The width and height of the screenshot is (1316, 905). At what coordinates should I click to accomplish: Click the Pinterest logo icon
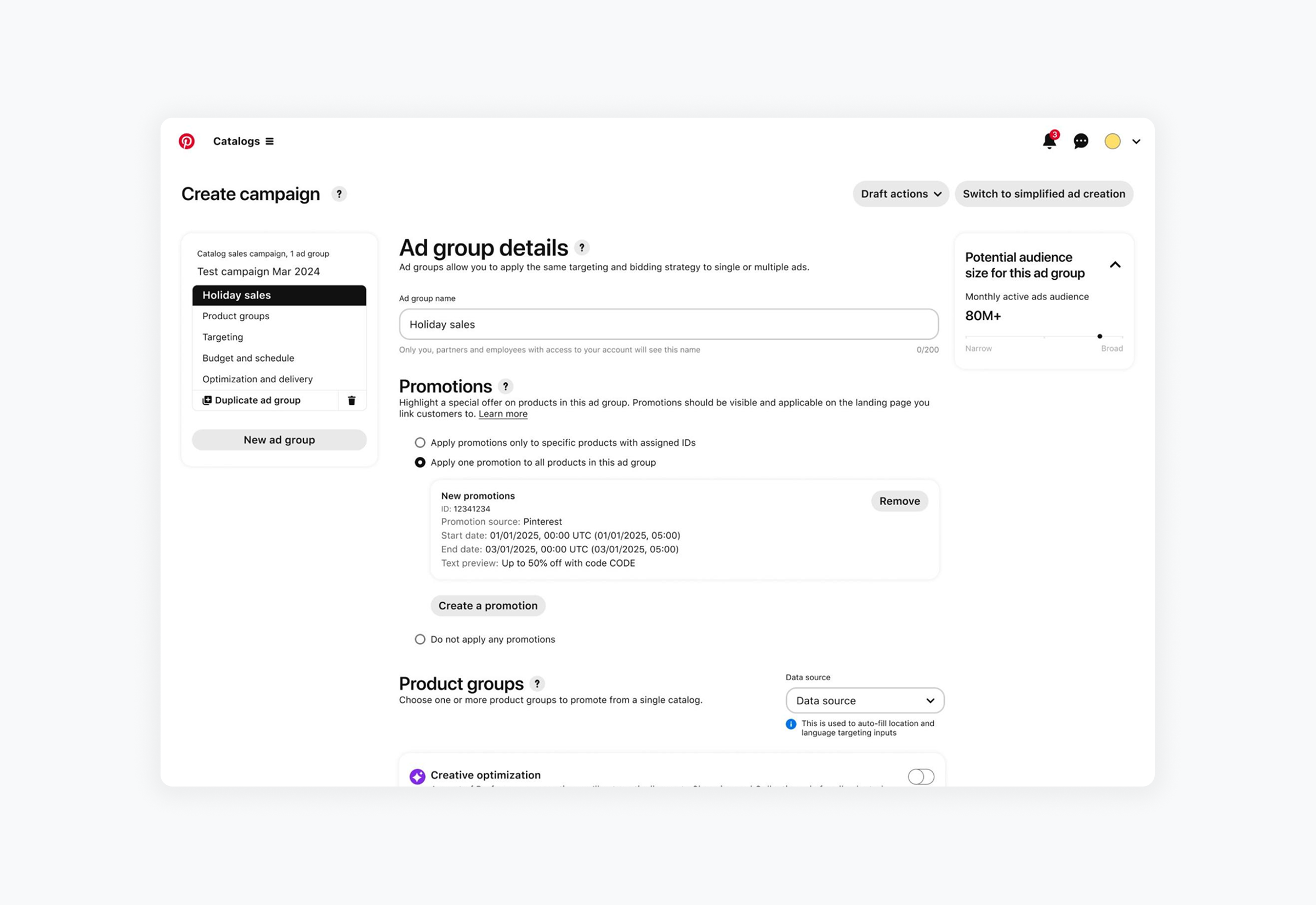click(186, 141)
